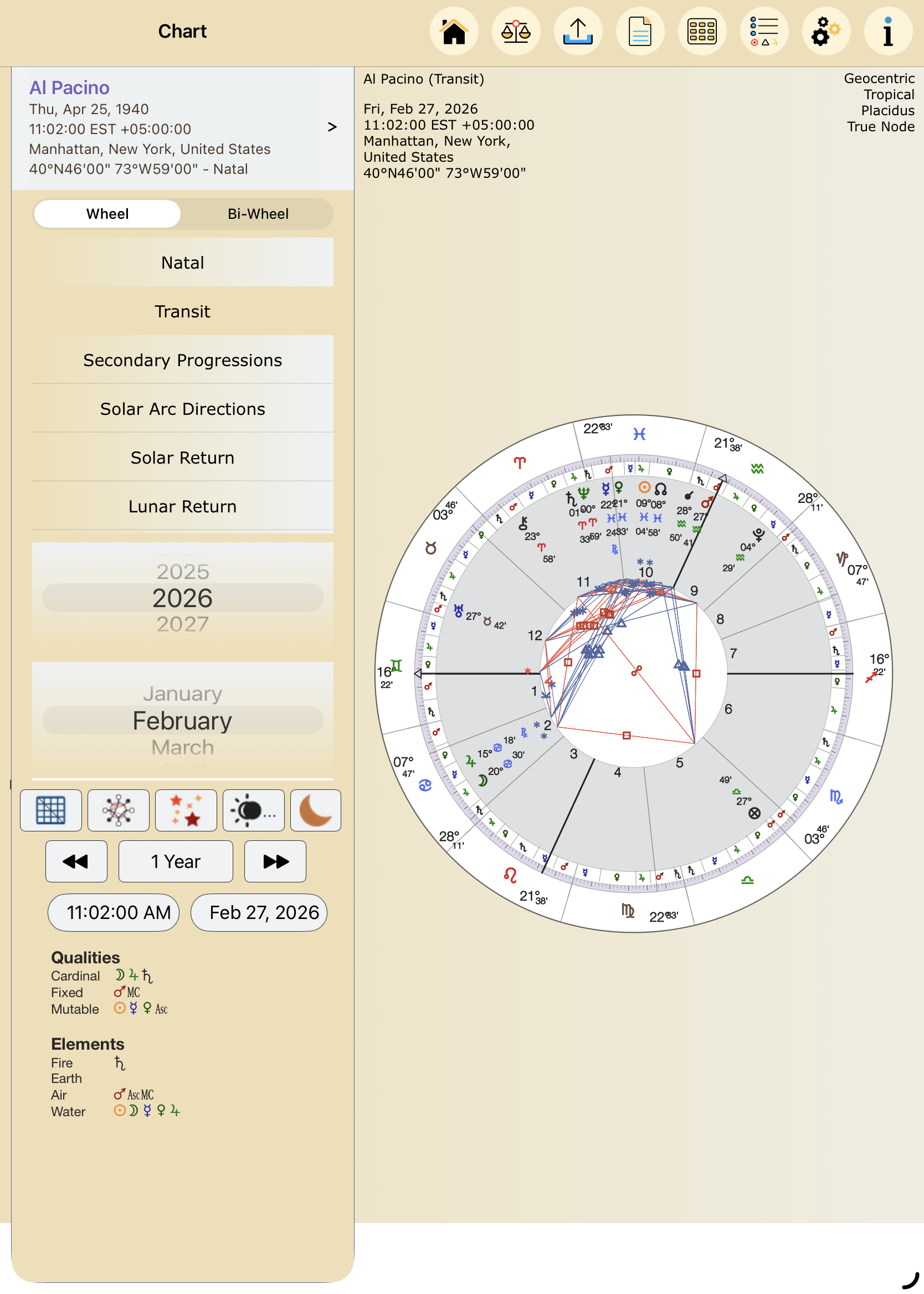Open the 1 Year step interval selector
The width and height of the screenshot is (924, 1294).
pos(175,861)
